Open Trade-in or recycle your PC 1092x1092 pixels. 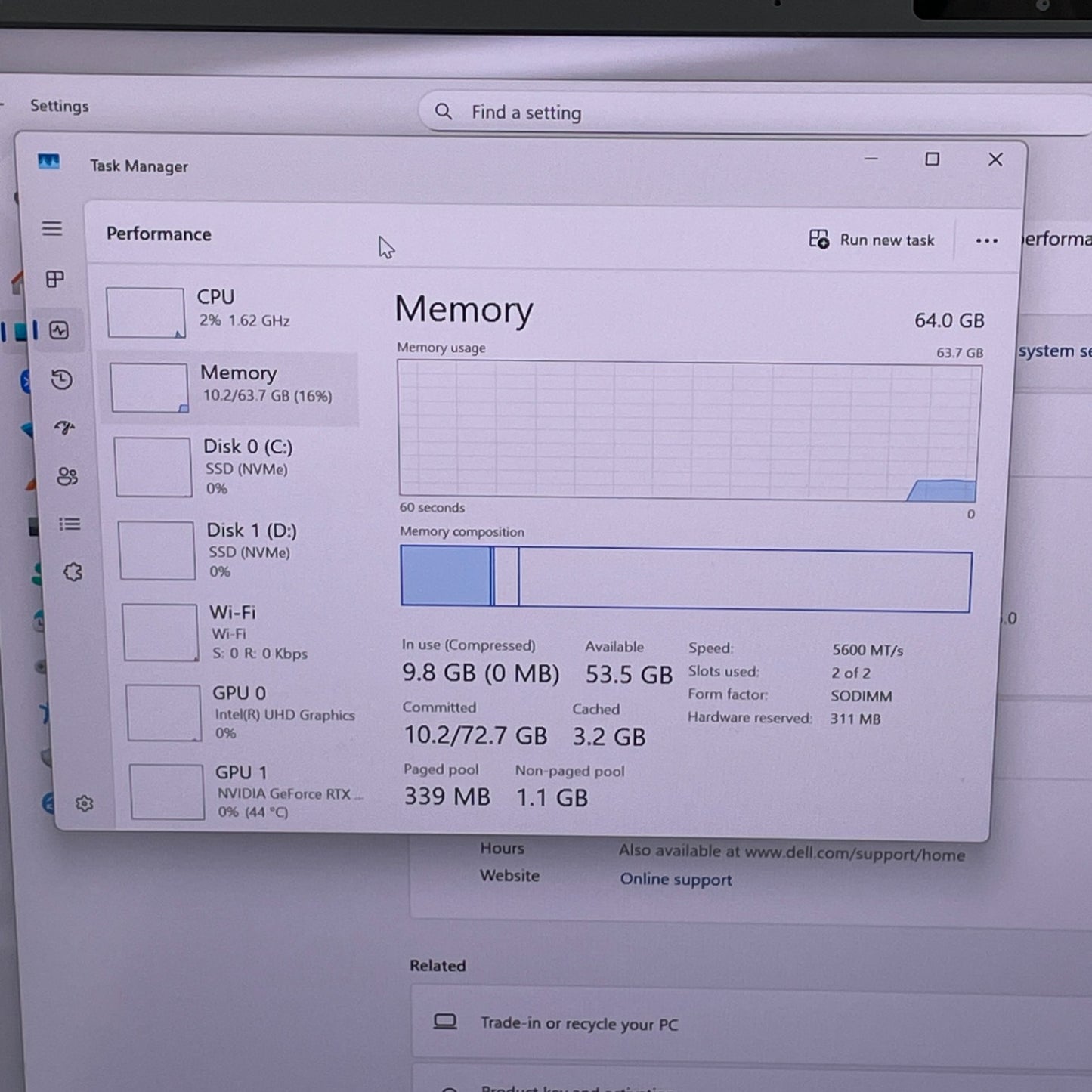(x=579, y=1024)
